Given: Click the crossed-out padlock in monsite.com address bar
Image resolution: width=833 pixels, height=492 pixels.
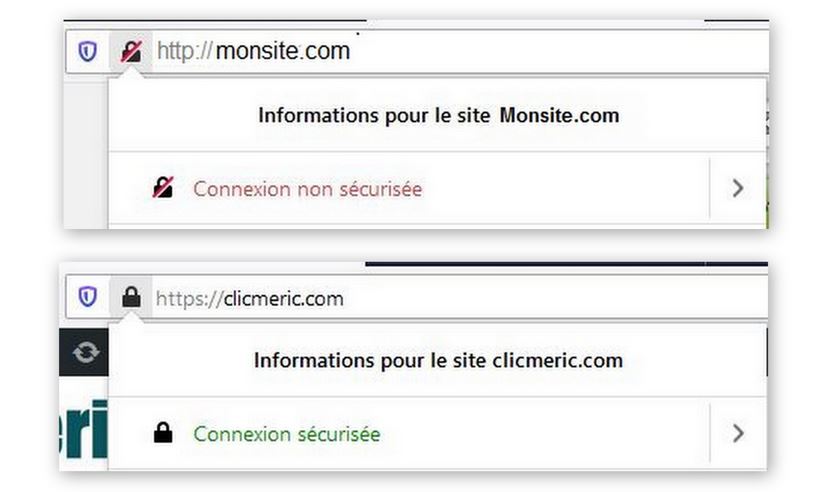Looking at the screenshot, I should 131,52.
